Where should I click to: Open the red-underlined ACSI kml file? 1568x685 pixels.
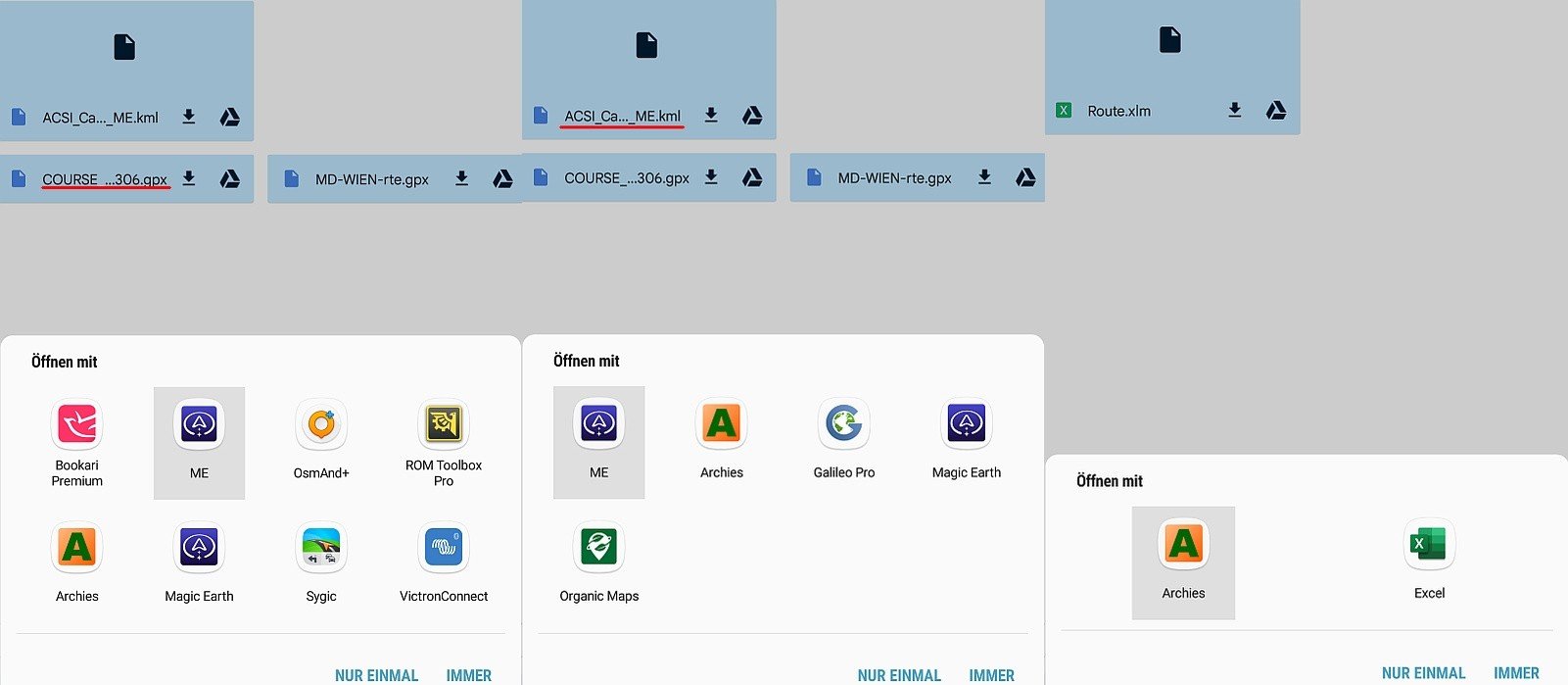tap(622, 116)
